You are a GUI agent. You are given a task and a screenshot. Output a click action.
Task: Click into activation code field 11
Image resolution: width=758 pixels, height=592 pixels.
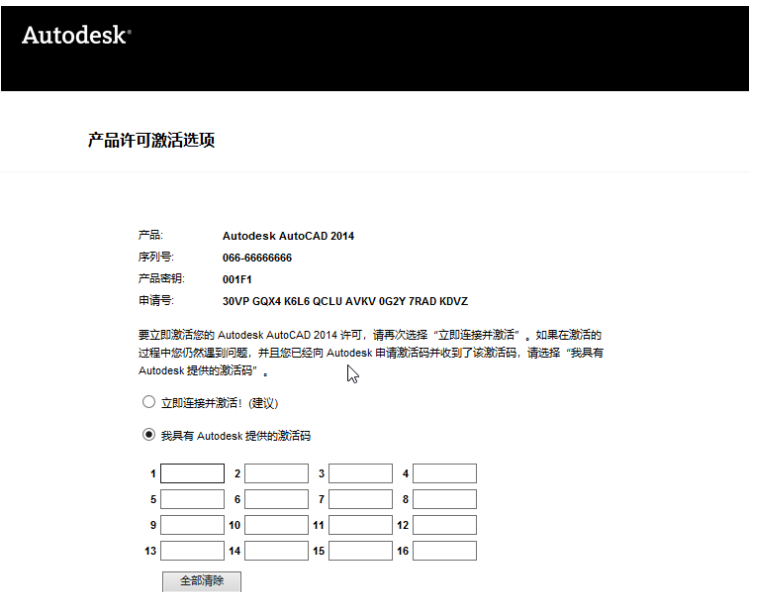tap(360, 525)
